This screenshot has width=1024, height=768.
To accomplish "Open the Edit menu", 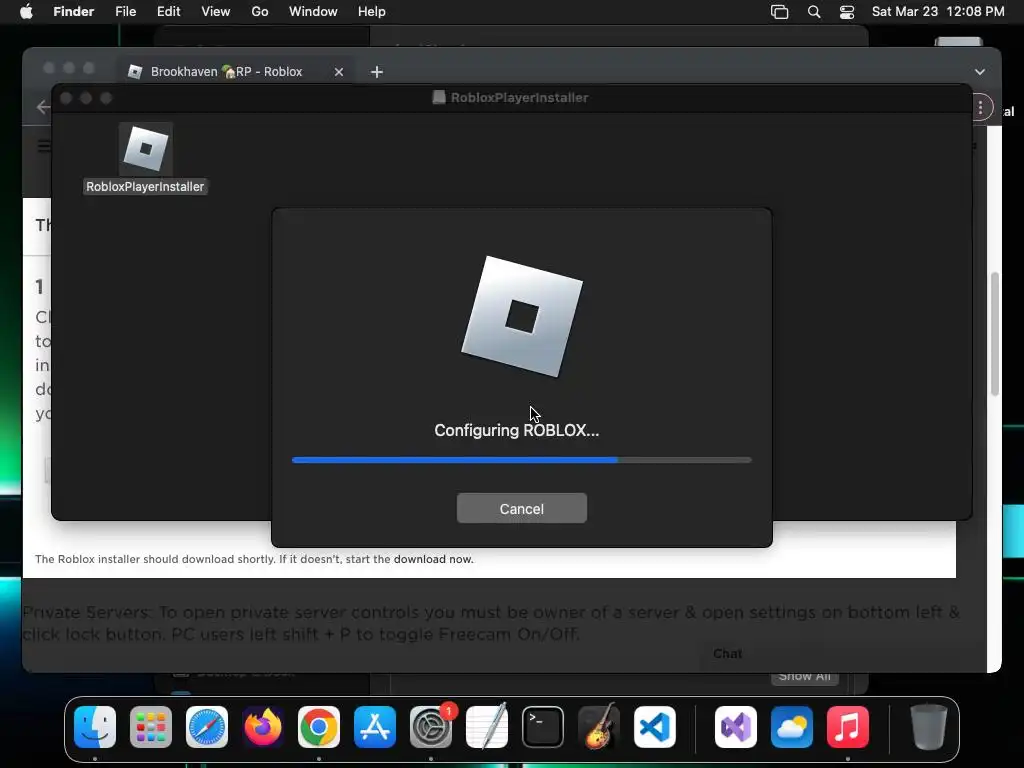I will [x=168, y=12].
